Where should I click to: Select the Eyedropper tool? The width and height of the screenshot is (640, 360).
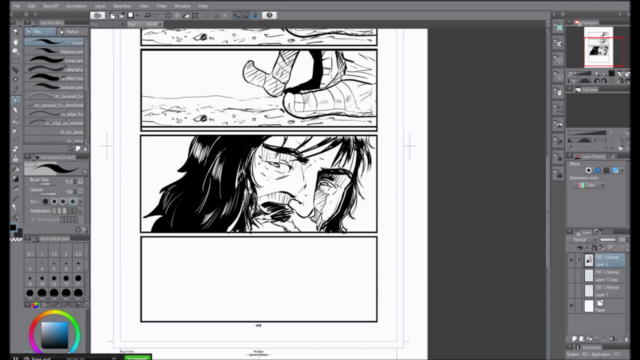point(16,89)
